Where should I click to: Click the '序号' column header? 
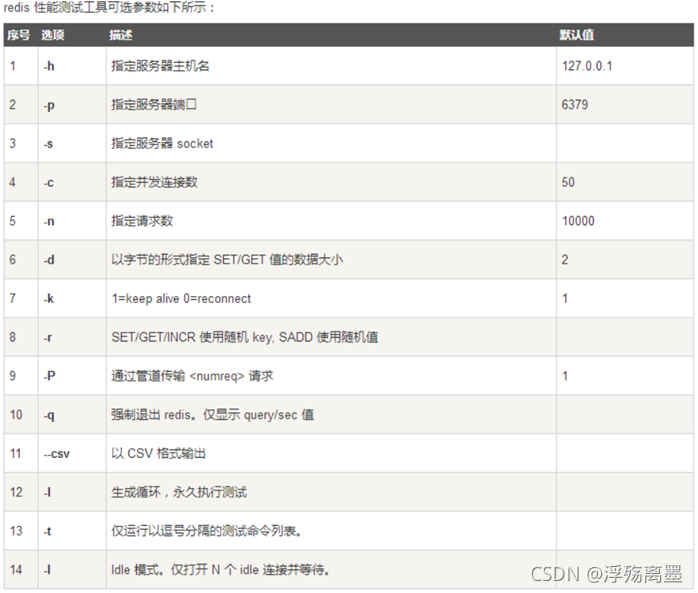pos(18,35)
